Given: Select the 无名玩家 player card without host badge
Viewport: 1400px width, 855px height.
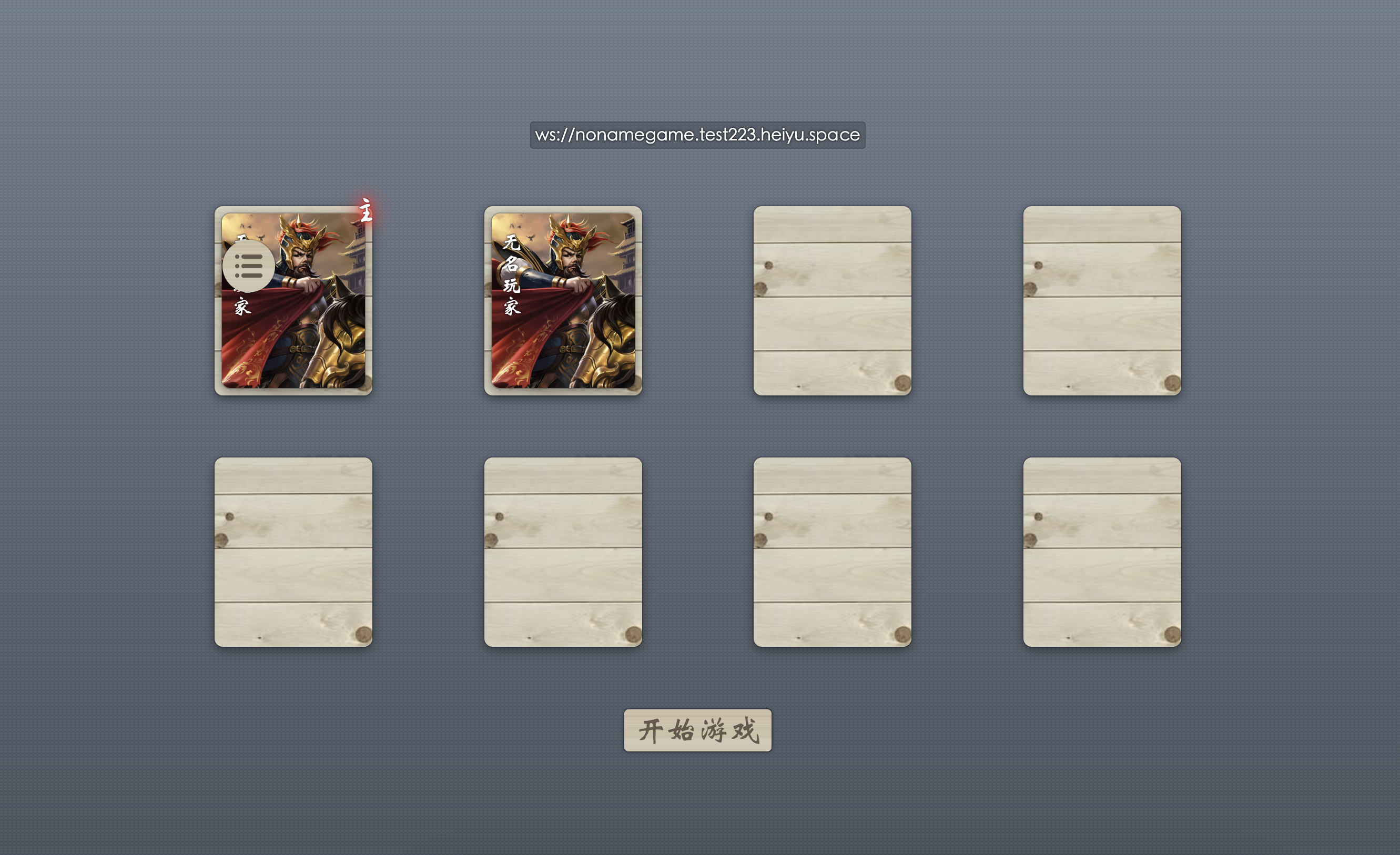Looking at the screenshot, I should 563,301.
